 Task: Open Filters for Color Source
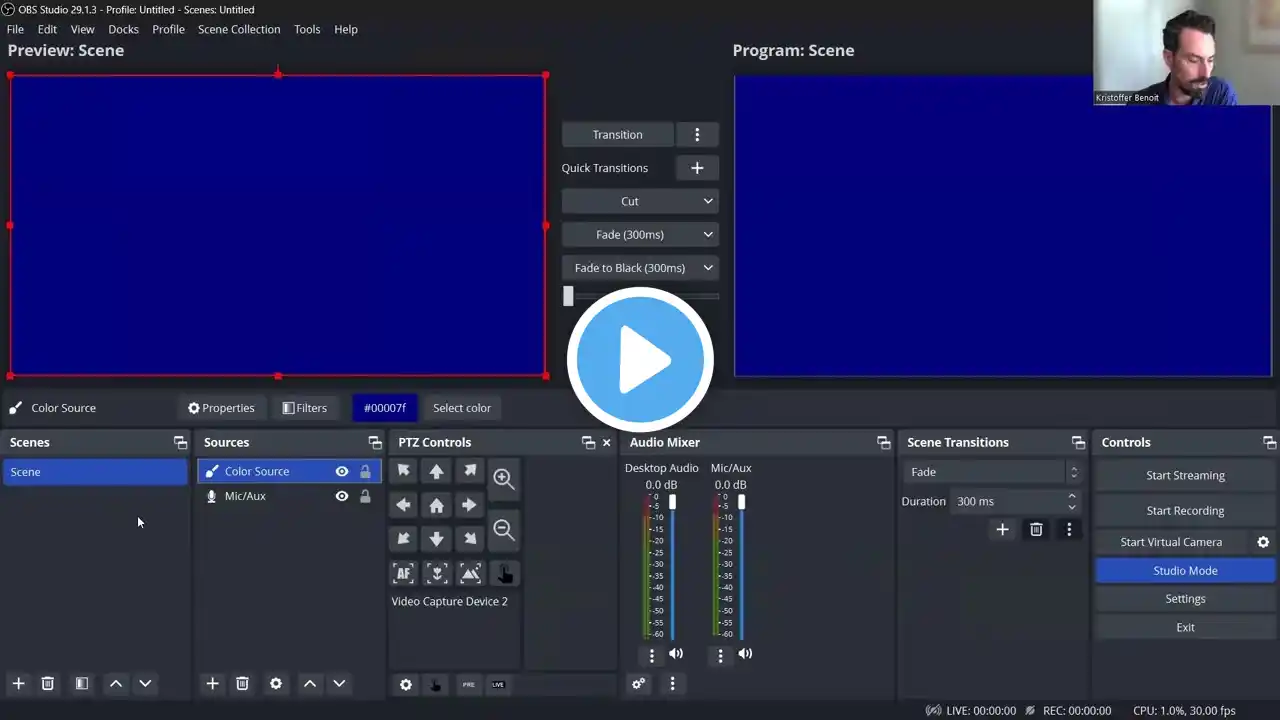305,408
